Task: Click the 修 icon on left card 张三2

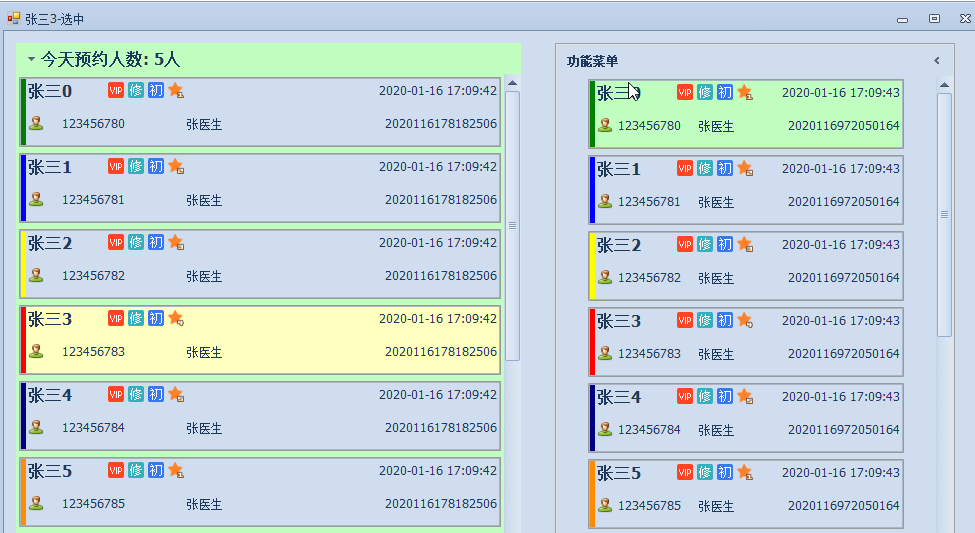Action: point(136,242)
